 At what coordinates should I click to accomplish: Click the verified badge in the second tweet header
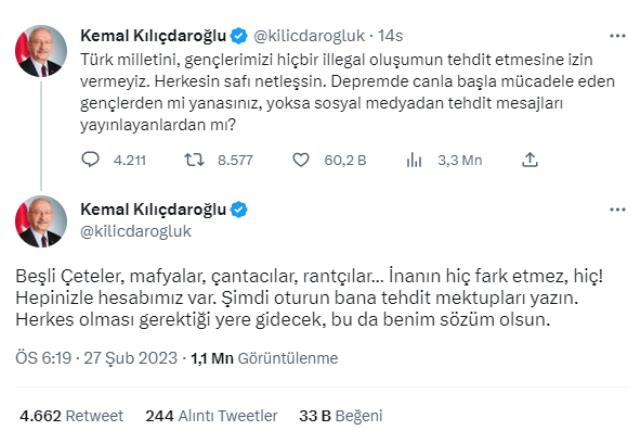[237, 211]
